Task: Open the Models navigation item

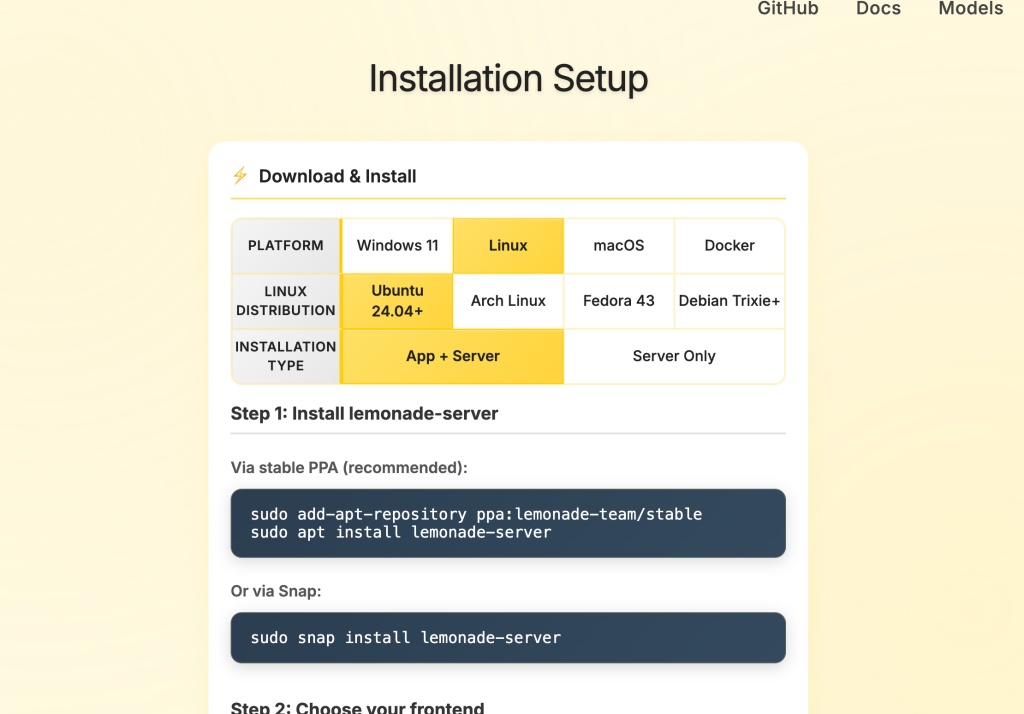Action: pos(970,9)
